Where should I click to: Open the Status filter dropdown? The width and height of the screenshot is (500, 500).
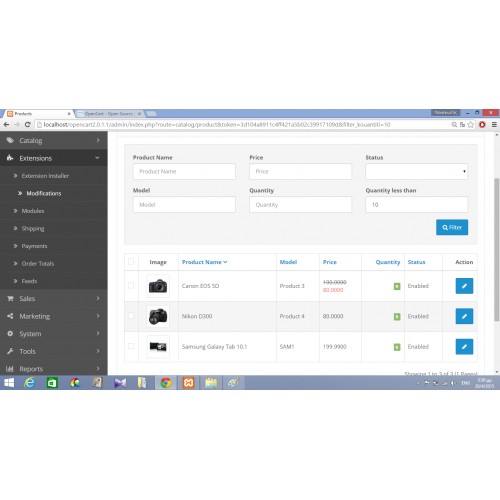417,171
